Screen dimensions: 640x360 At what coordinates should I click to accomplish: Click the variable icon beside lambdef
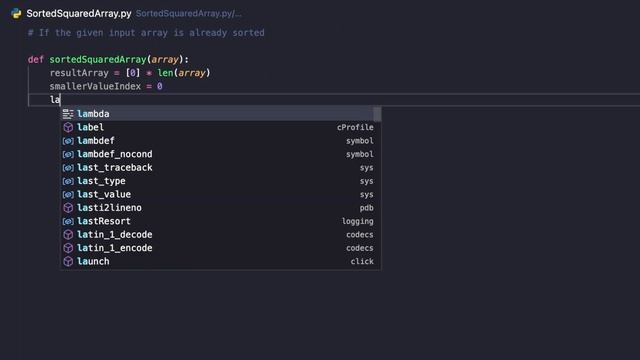click(x=68, y=141)
